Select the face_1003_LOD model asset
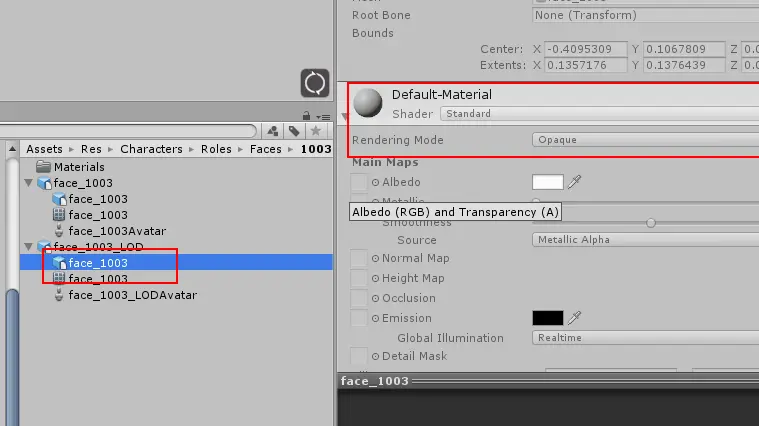The width and height of the screenshot is (759, 426). 98,247
